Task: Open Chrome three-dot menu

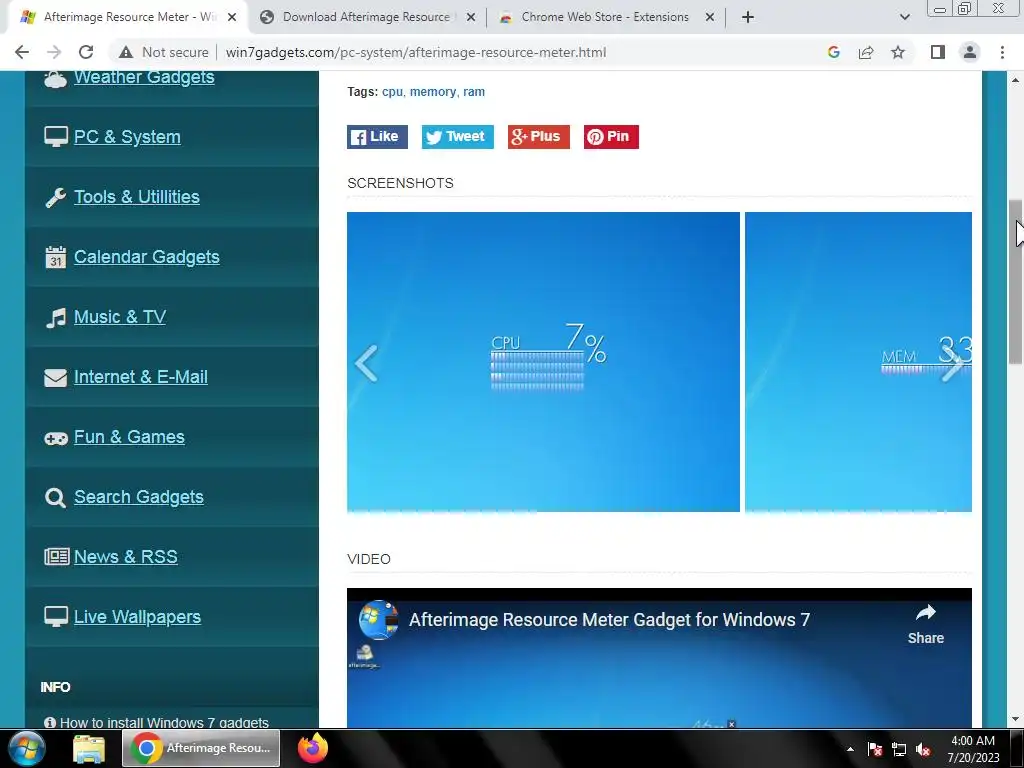Action: [x=1002, y=52]
